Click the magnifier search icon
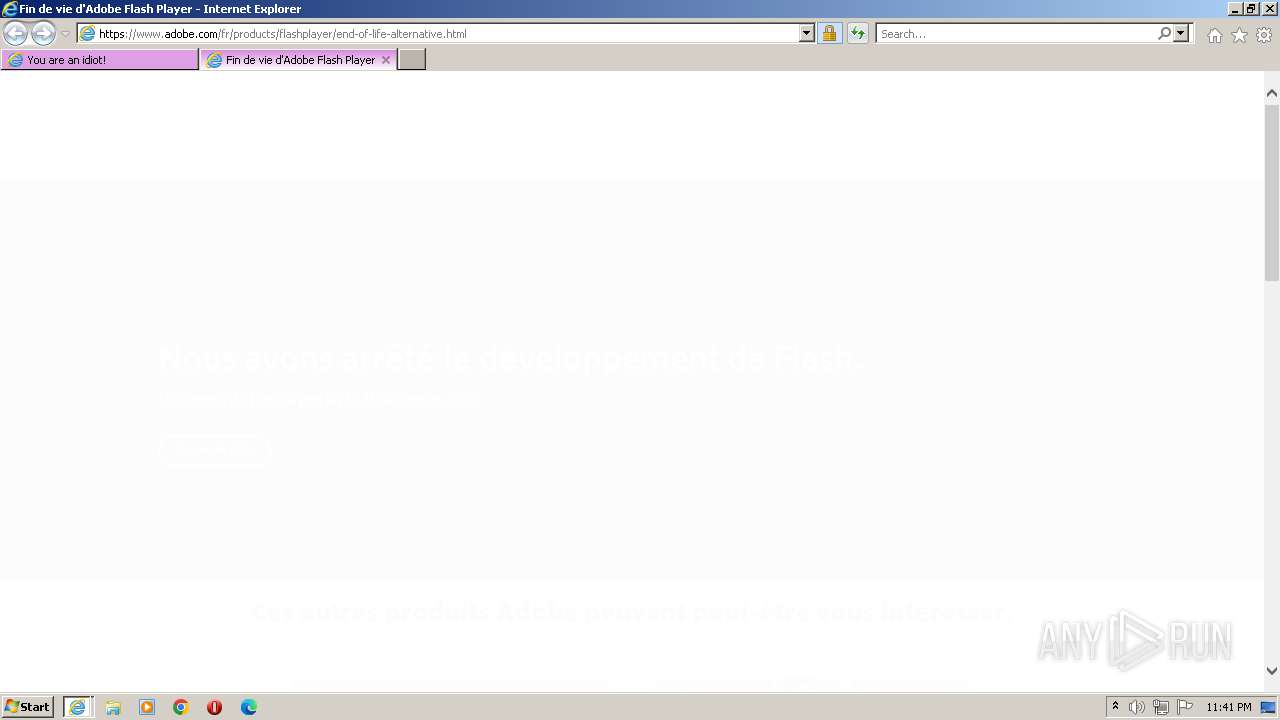 [1164, 34]
